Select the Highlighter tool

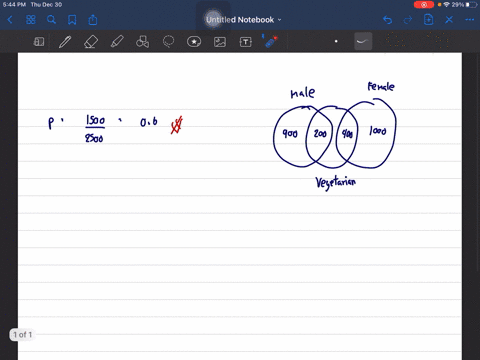point(117,42)
